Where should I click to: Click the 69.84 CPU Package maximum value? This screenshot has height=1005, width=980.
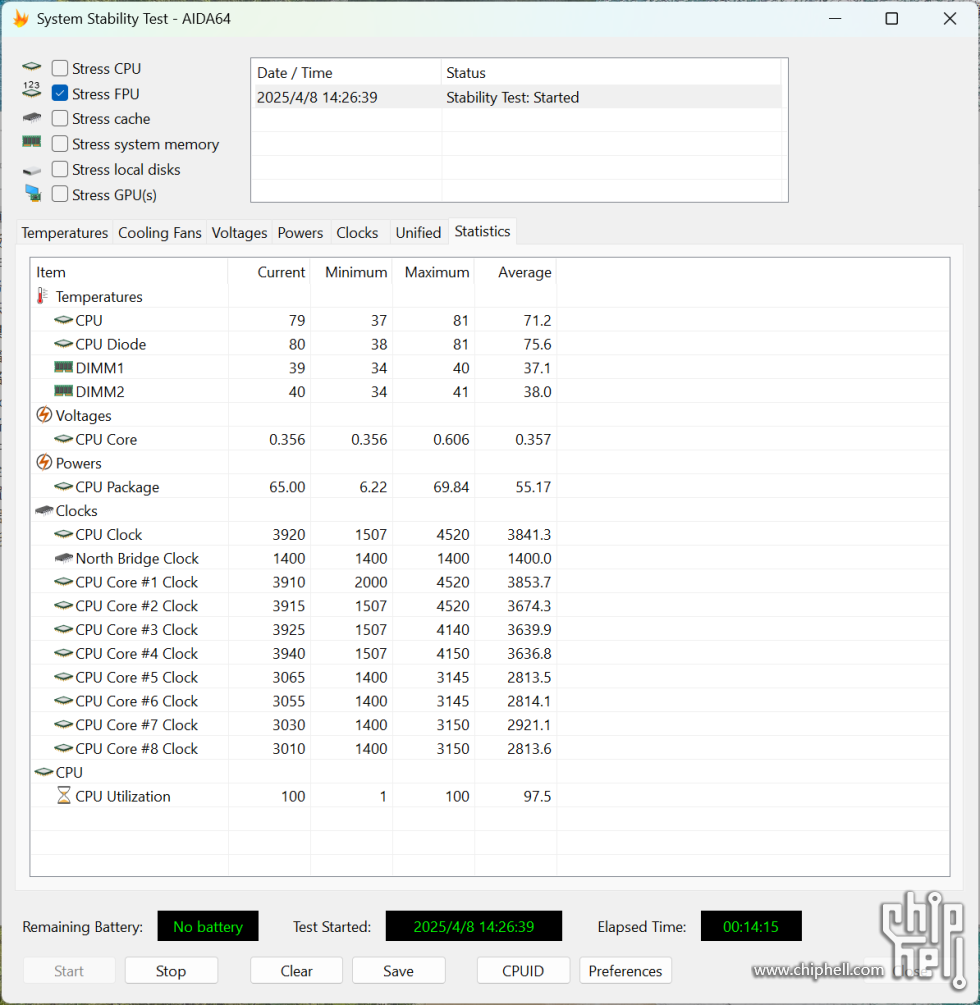coord(451,487)
